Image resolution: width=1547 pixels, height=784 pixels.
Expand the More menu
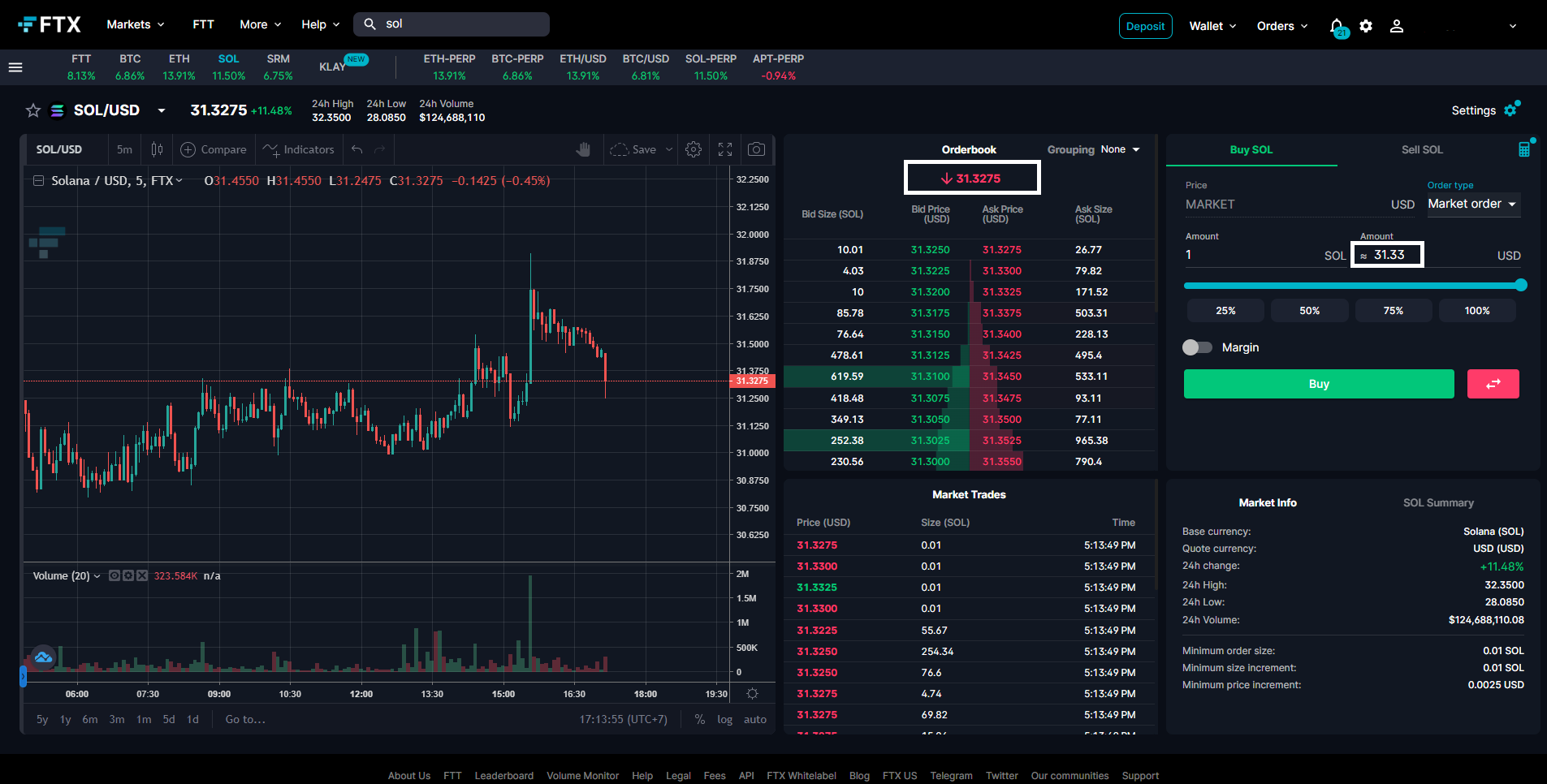pos(261,24)
